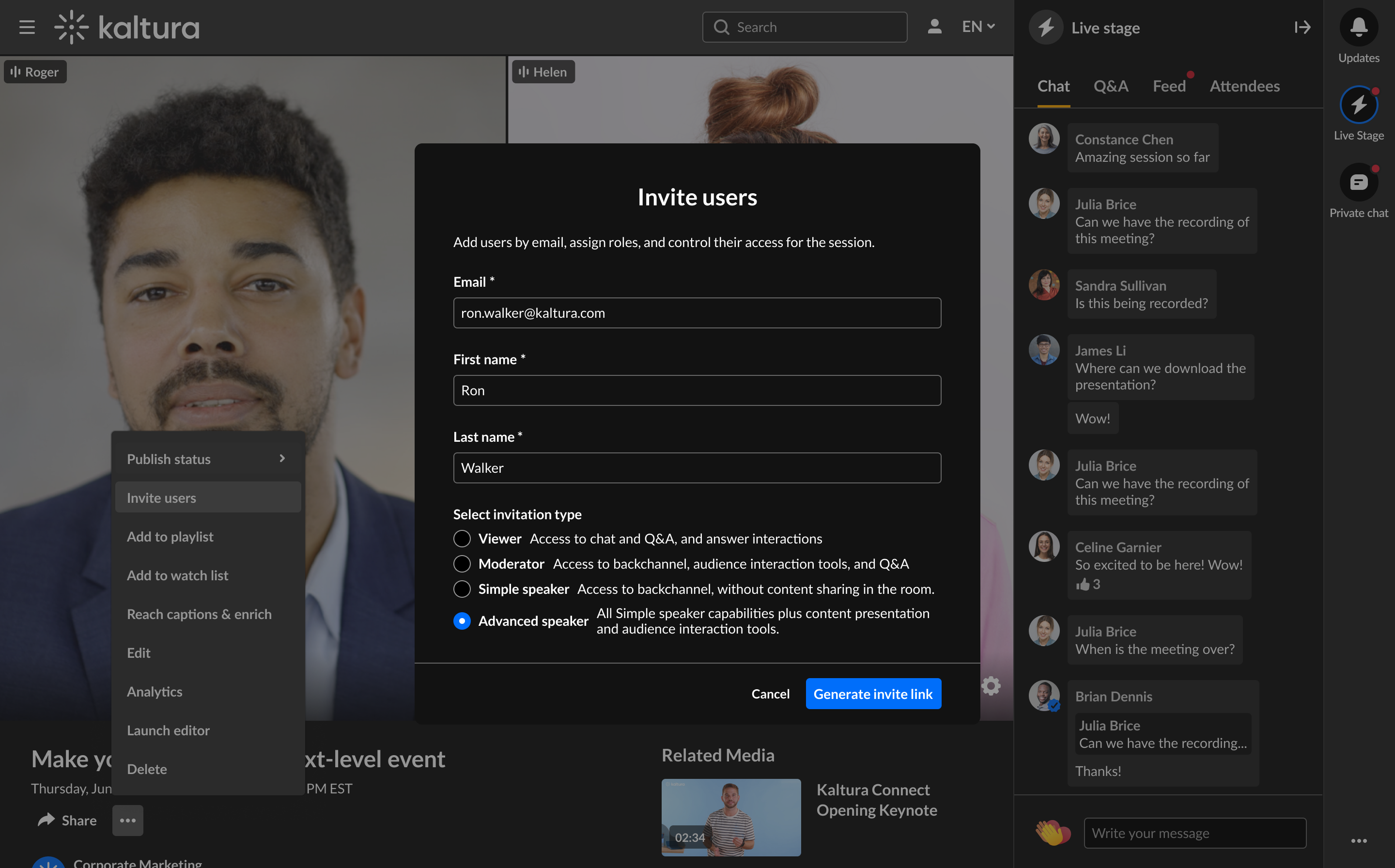The height and width of the screenshot is (868, 1395).
Task: Expand the Publish status submenu
Action: click(x=207, y=459)
